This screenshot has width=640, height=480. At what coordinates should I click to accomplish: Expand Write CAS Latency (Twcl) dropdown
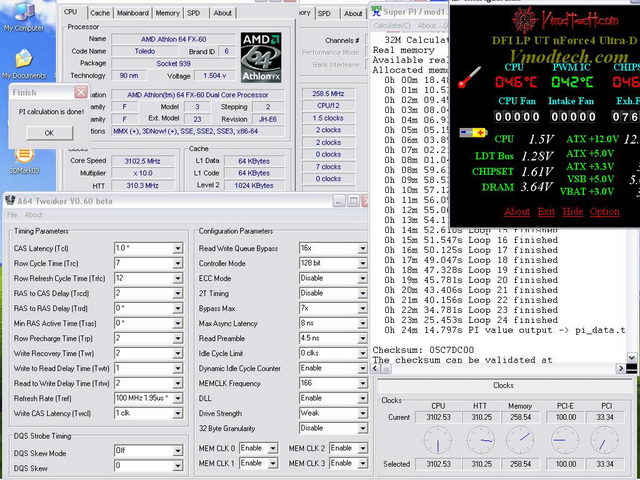pyautogui.click(x=178, y=413)
